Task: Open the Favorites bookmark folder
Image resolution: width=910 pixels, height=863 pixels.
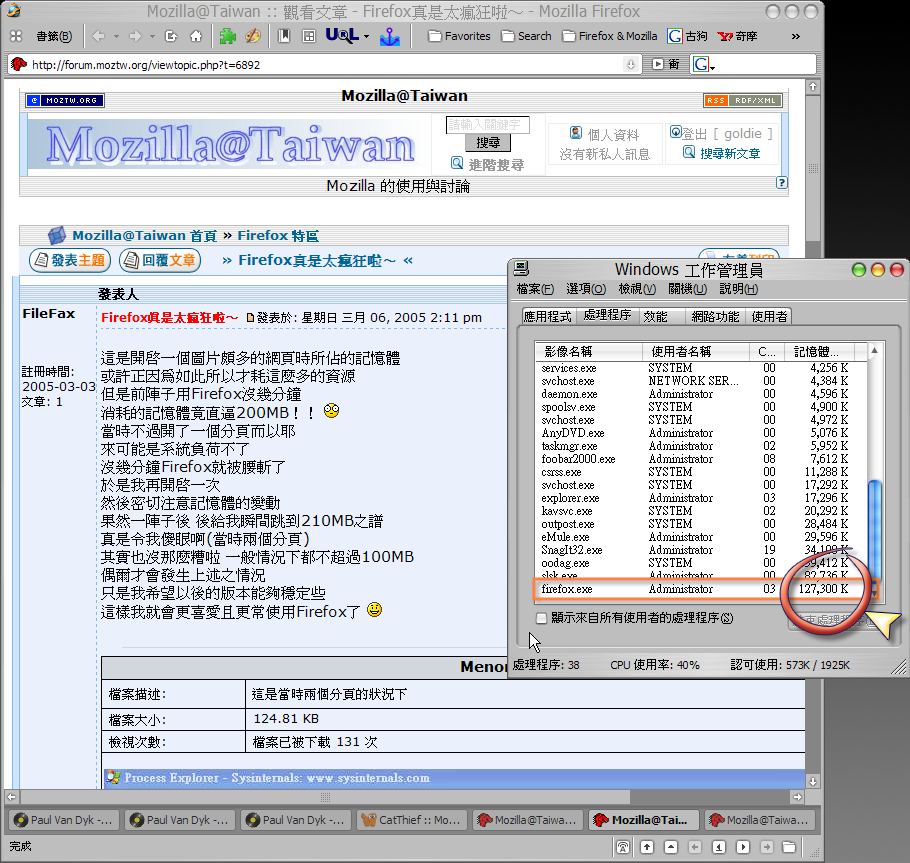Action: coord(459,36)
